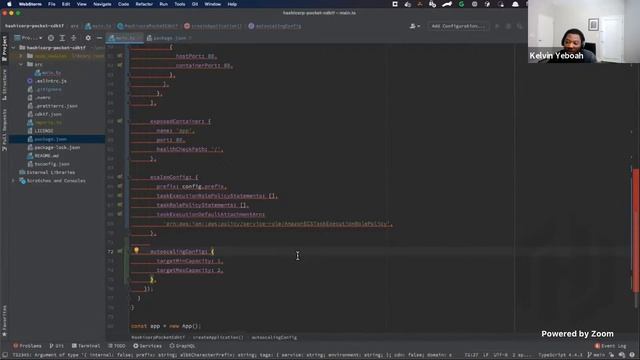
Task: Click the locate/select opened file target icon
Action: tap(51, 38)
